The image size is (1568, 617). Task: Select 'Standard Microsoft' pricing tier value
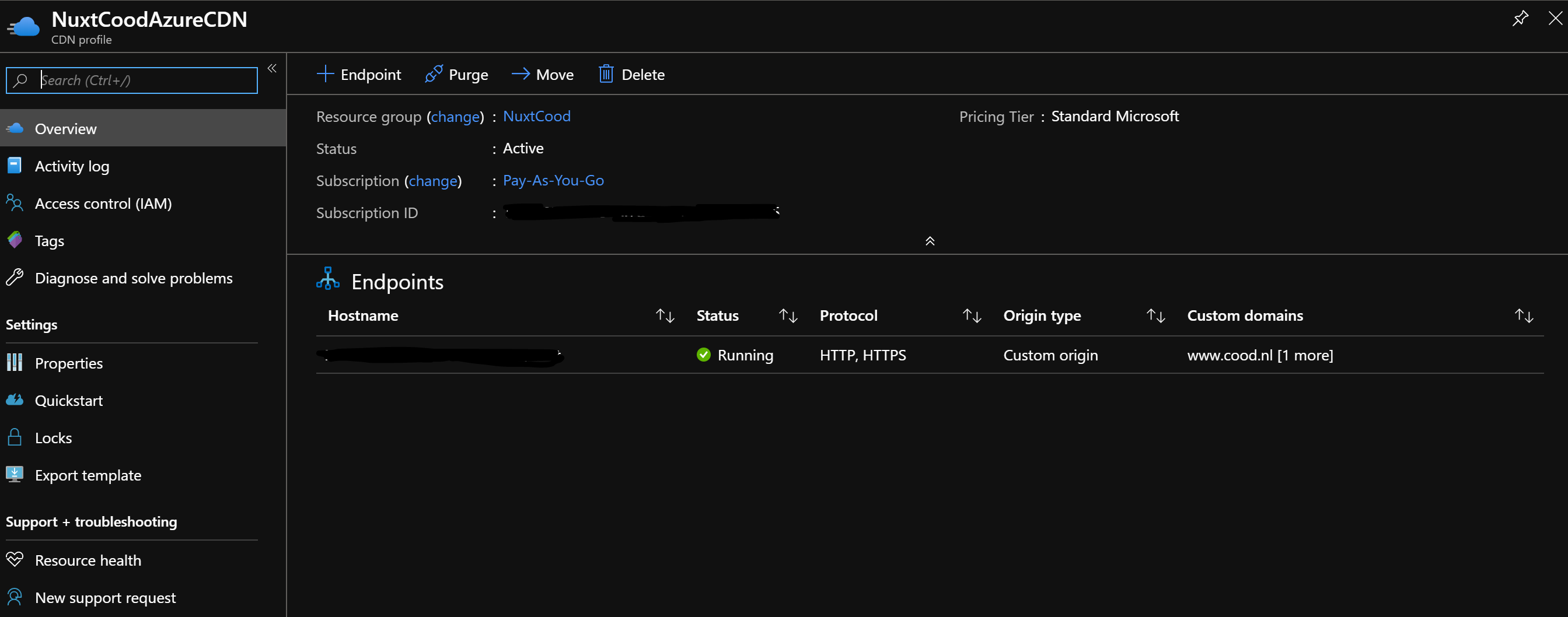pyautogui.click(x=1115, y=116)
